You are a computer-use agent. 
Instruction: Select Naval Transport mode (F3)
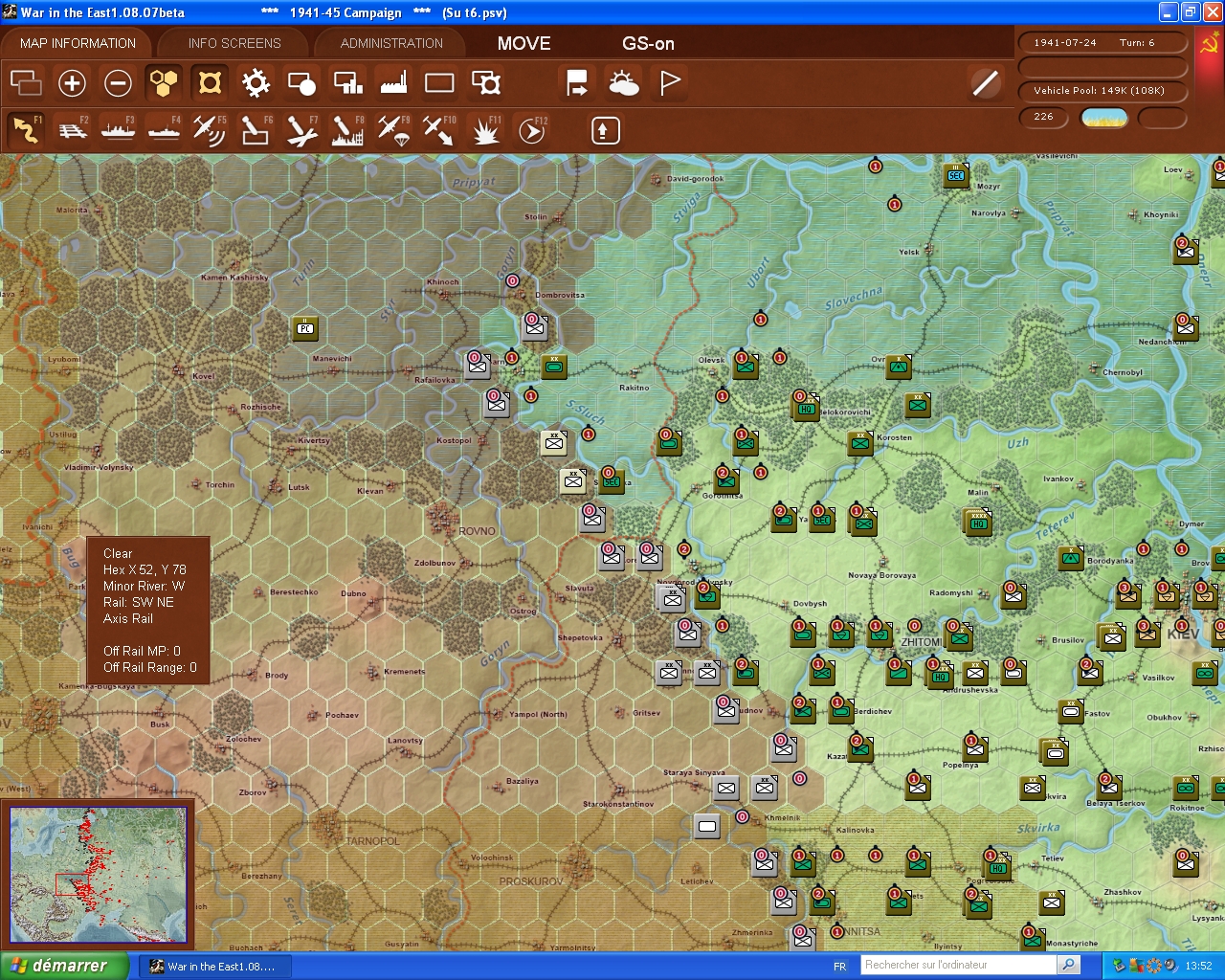click(118, 130)
